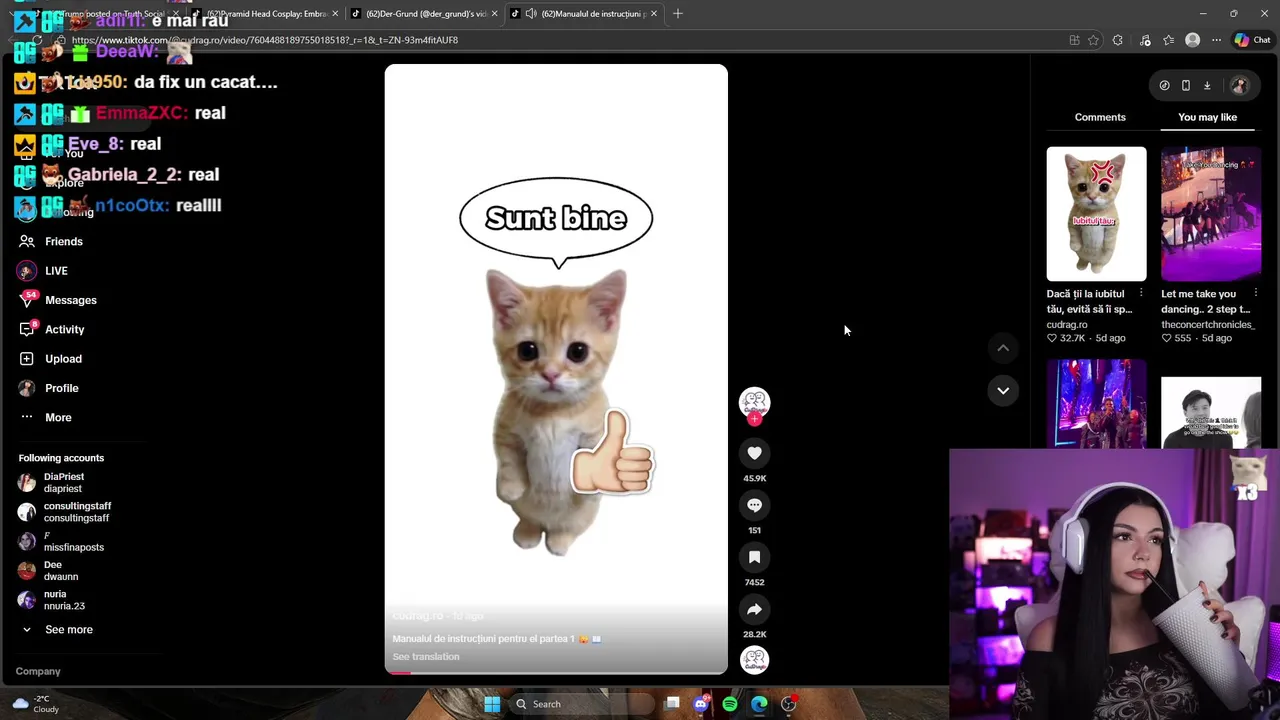Open Windows Start menu
Screen dimensions: 1280x720
(492, 704)
